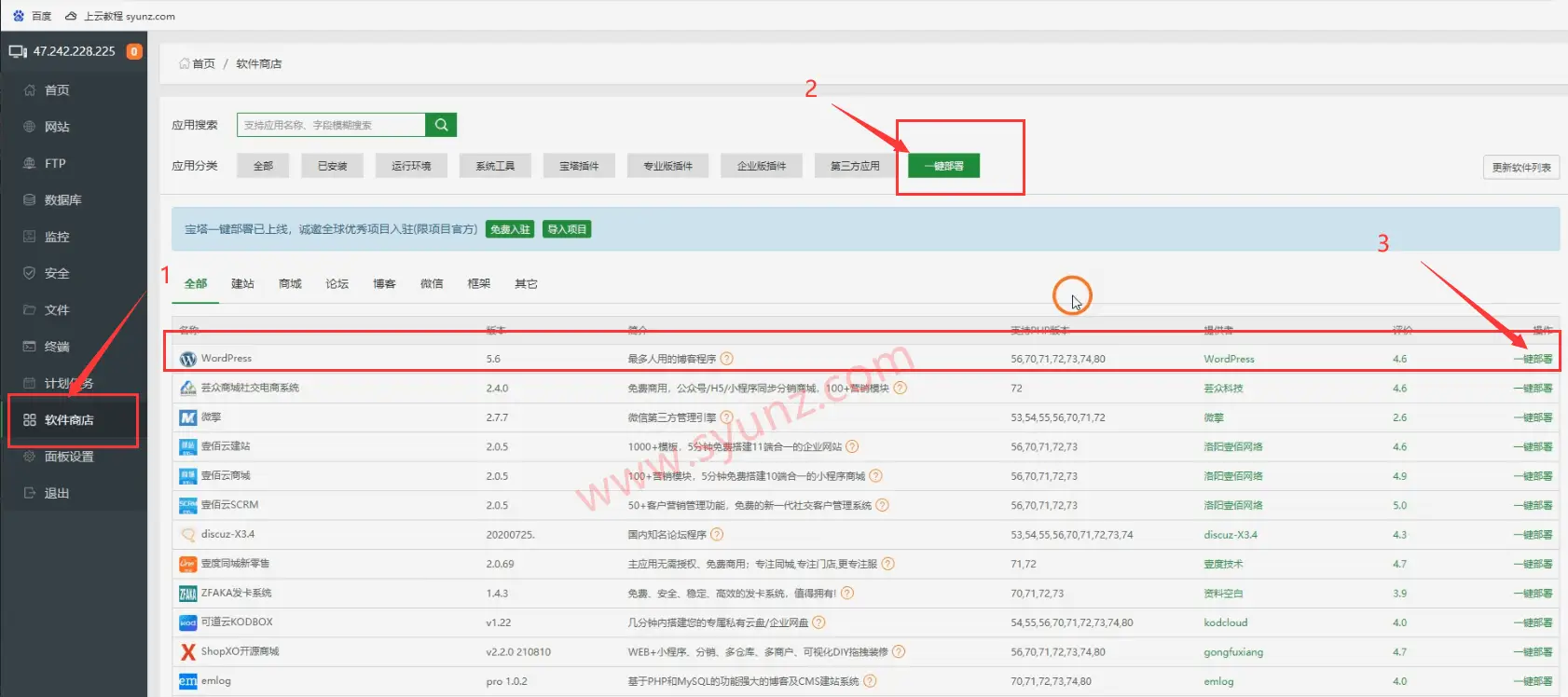
Task: Open the 终端 sidebar terminal icon
Action: point(30,347)
